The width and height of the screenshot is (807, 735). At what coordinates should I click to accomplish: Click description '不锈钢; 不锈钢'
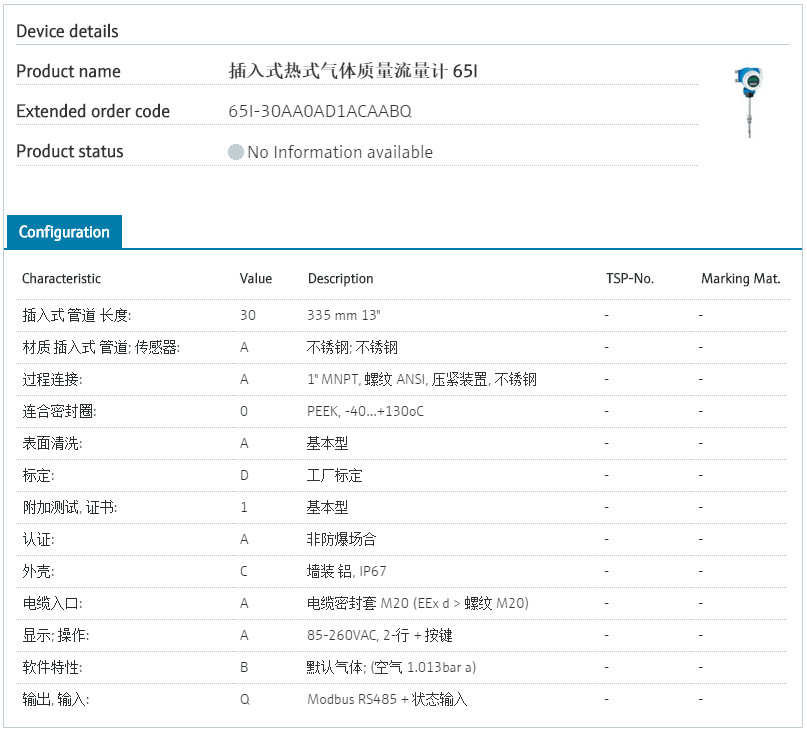point(352,347)
